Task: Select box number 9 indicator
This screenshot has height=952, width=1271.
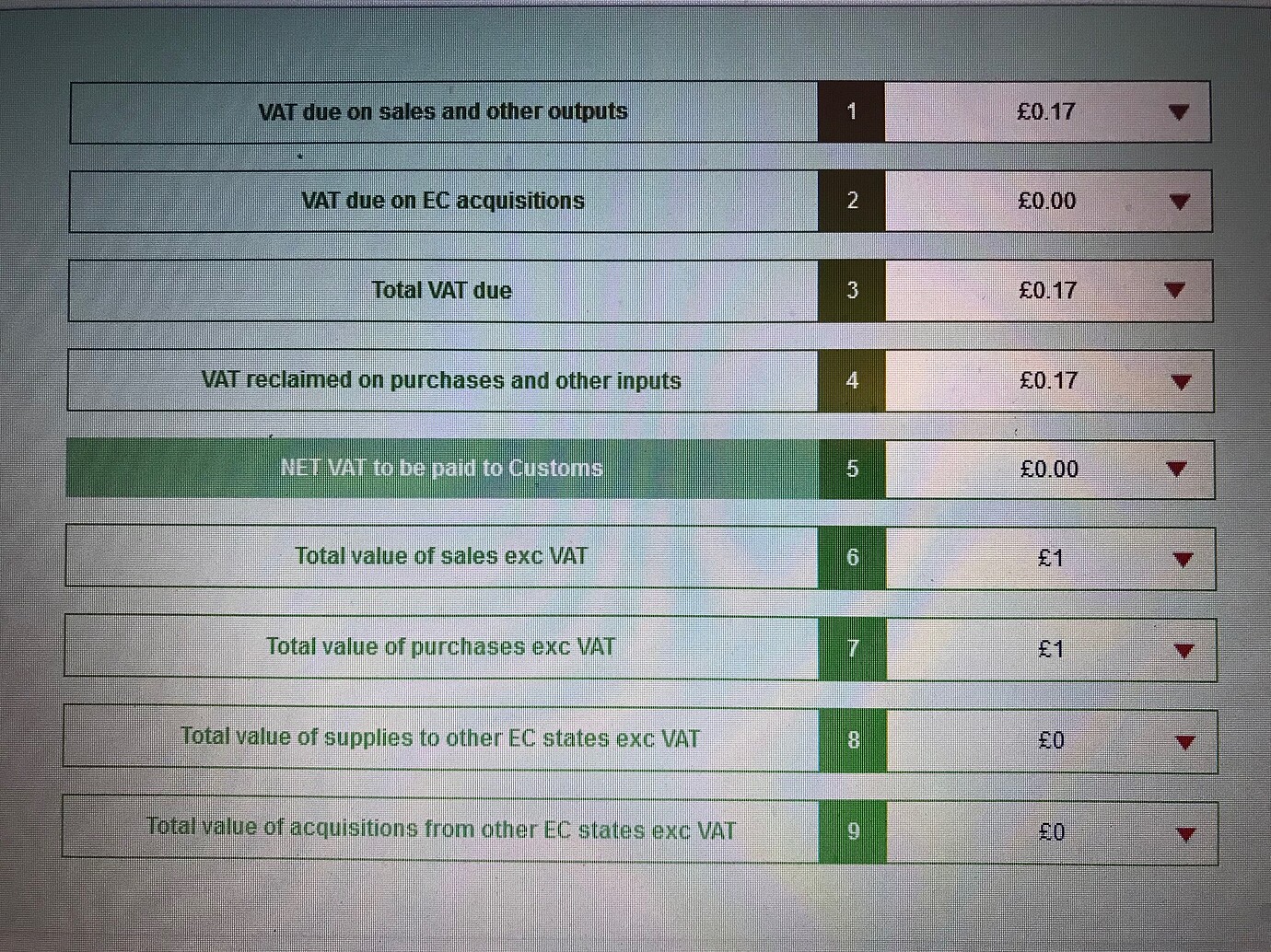Action: pyautogui.click(x=852, y=832)
